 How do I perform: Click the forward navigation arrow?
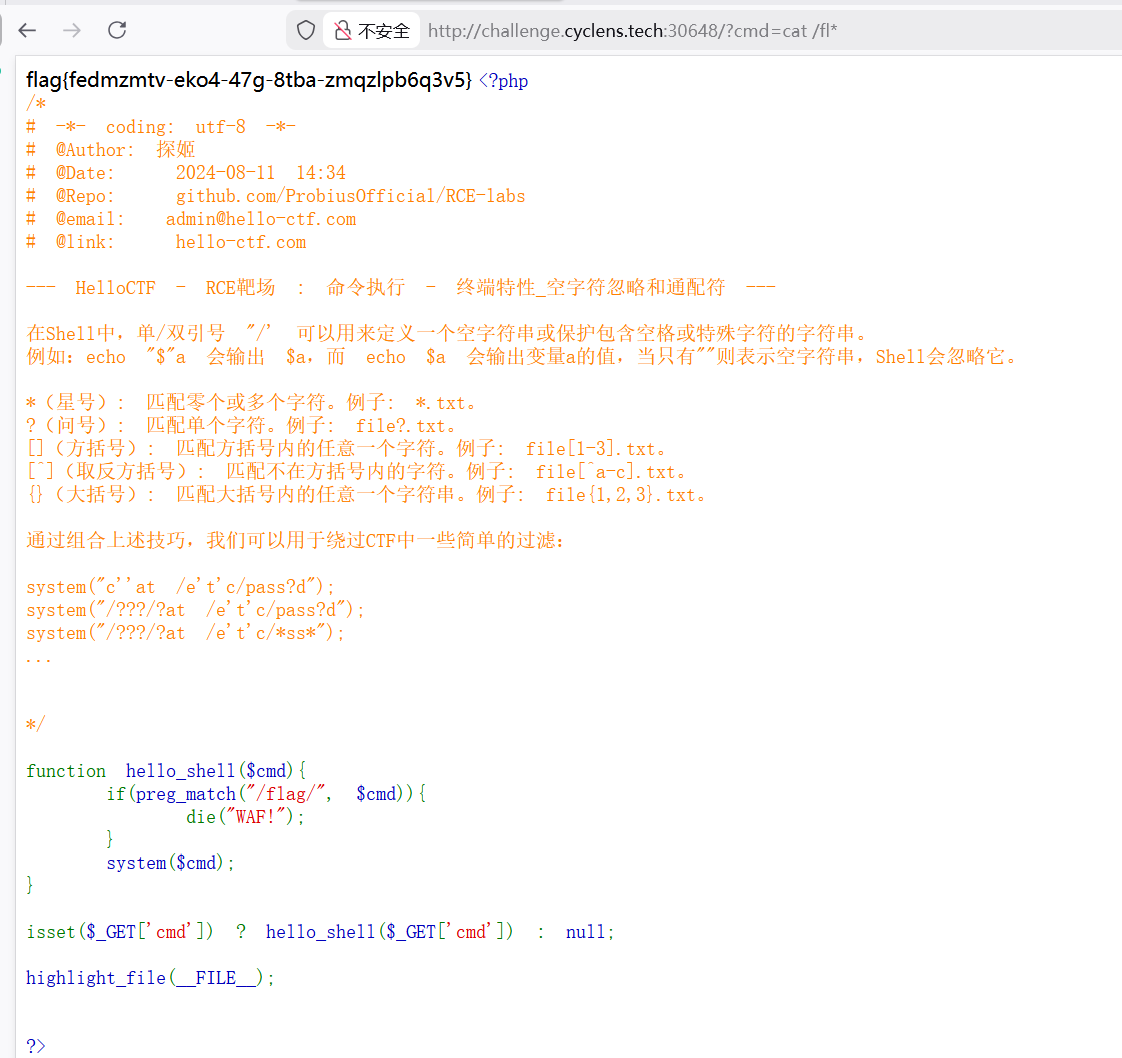tap(72, 30)
